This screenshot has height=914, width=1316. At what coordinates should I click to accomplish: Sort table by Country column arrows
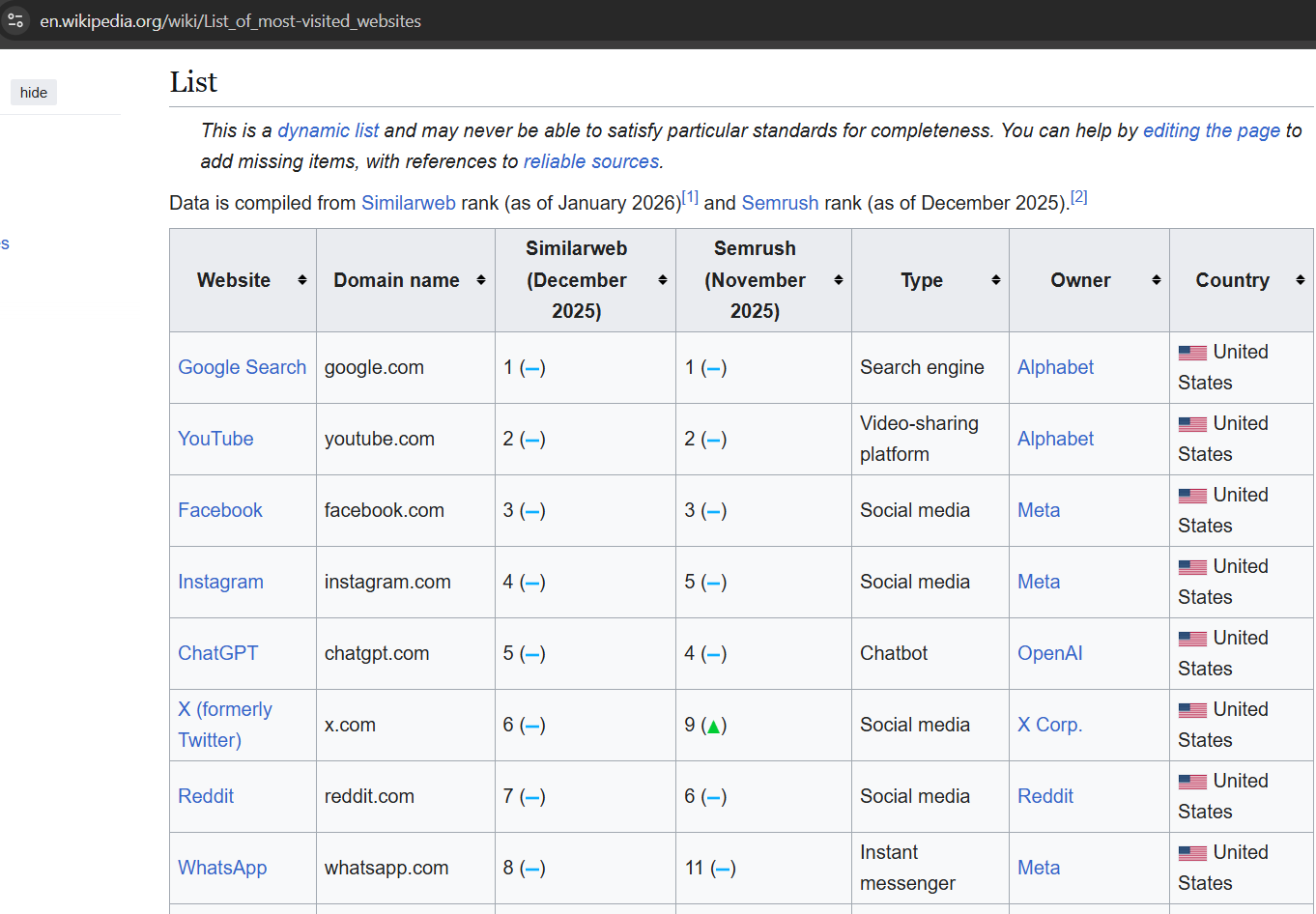click(1301, 280)
